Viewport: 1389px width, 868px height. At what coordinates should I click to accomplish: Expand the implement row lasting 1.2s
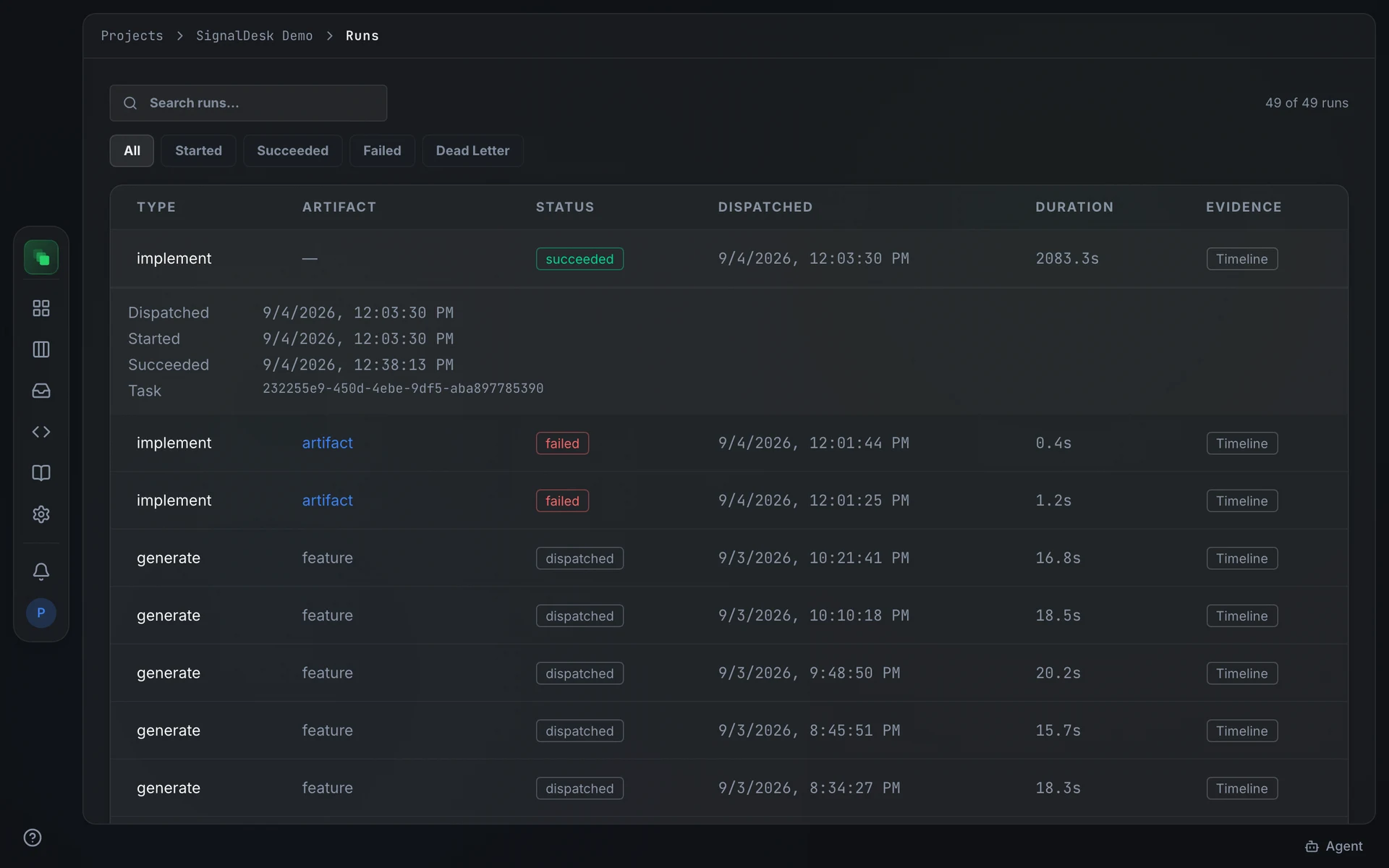729,501
